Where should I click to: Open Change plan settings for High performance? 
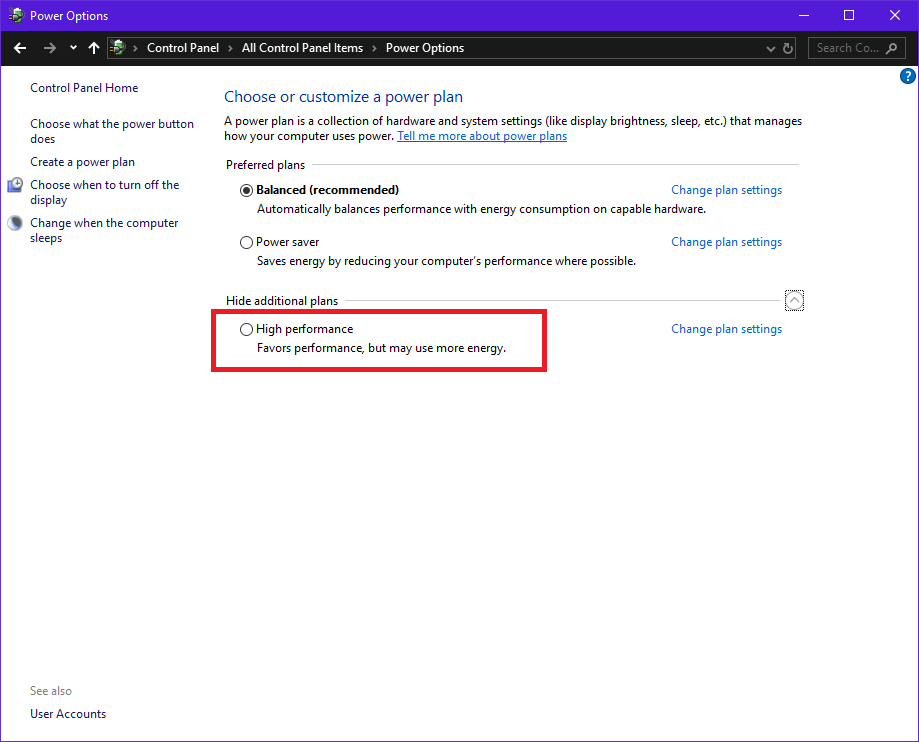(726, 329)
